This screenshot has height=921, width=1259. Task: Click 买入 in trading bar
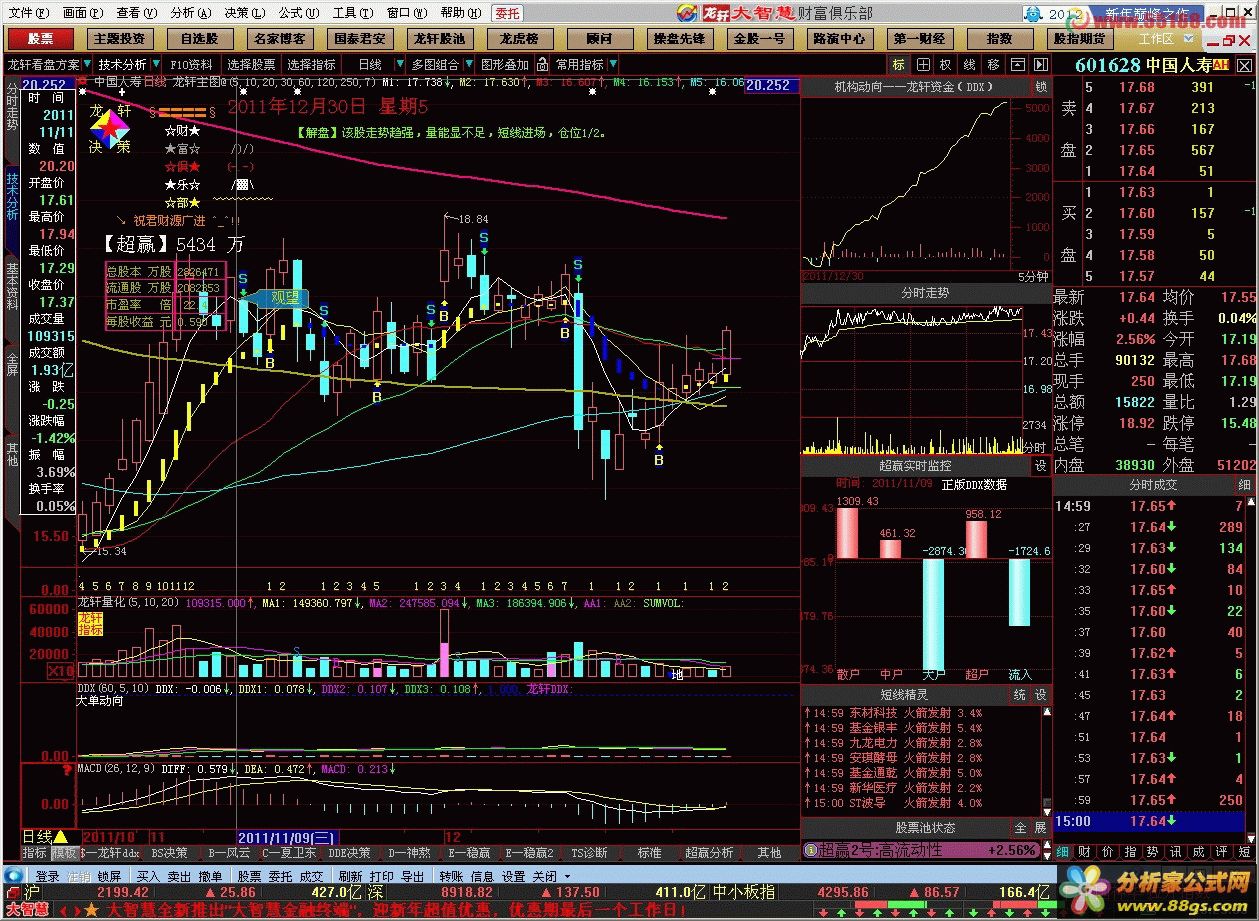point(148,876)
